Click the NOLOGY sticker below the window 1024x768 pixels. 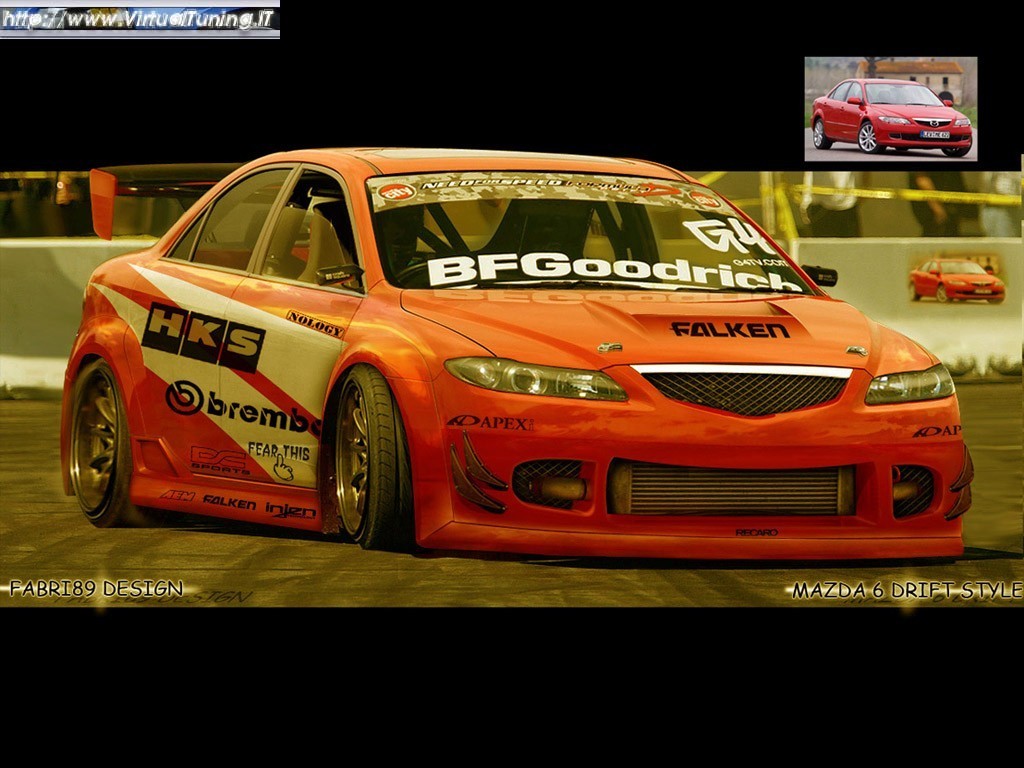pyautogui.click(x=315, y=324)
